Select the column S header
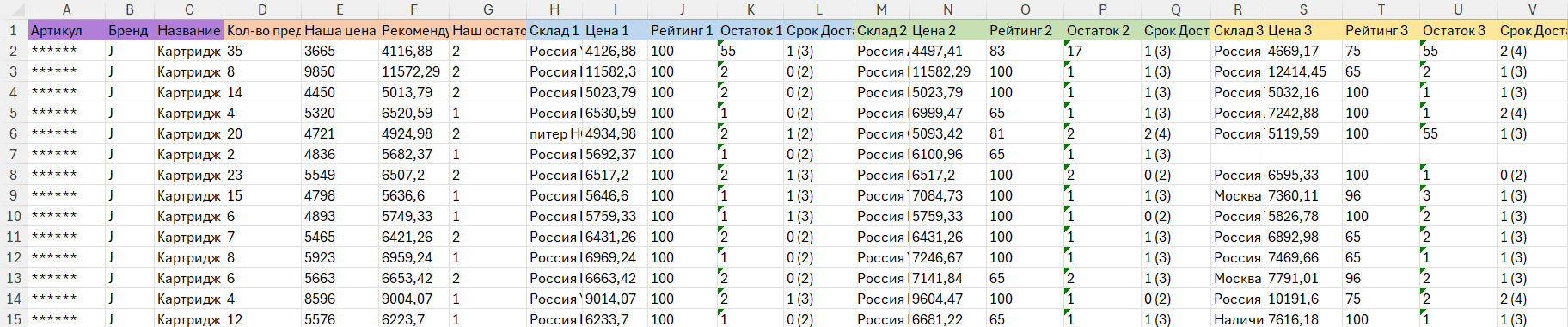1568x327 pixels. [x=1303, y=9]
